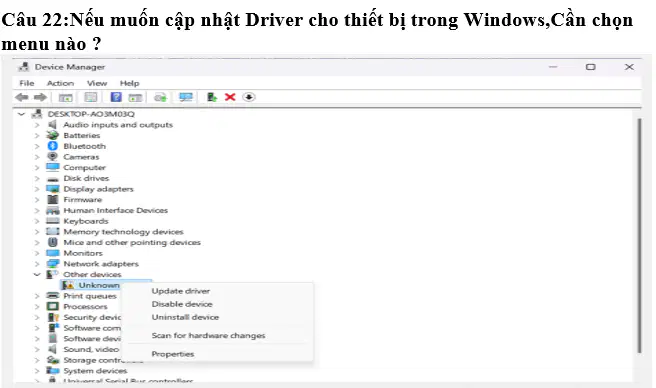Image resolution: width=656 pixels, height=388 pixels.
Task: Click the Processors chip icon
Action: (x=53, y=306)
